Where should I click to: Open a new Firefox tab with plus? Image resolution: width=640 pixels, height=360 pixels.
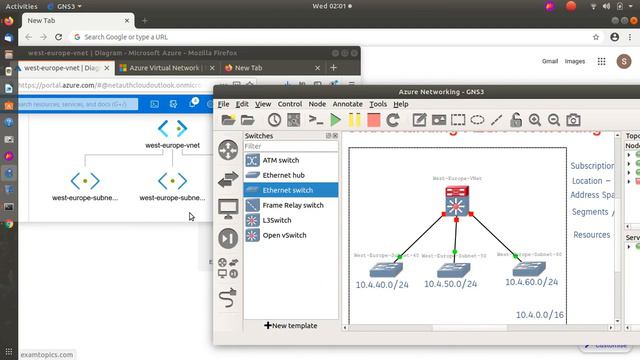point(333,68)
